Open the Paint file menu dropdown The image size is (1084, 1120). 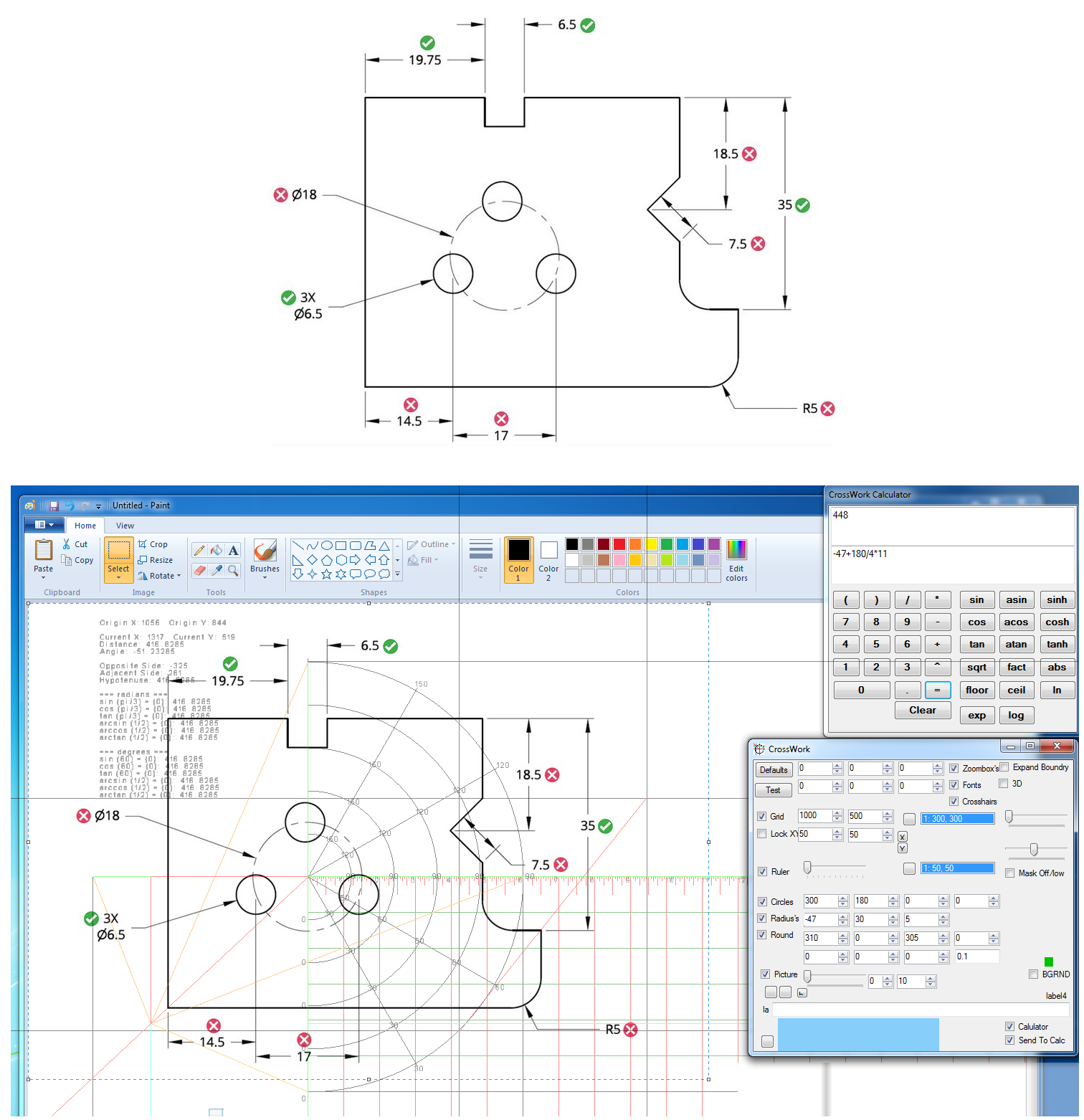[x=44, y=525]
